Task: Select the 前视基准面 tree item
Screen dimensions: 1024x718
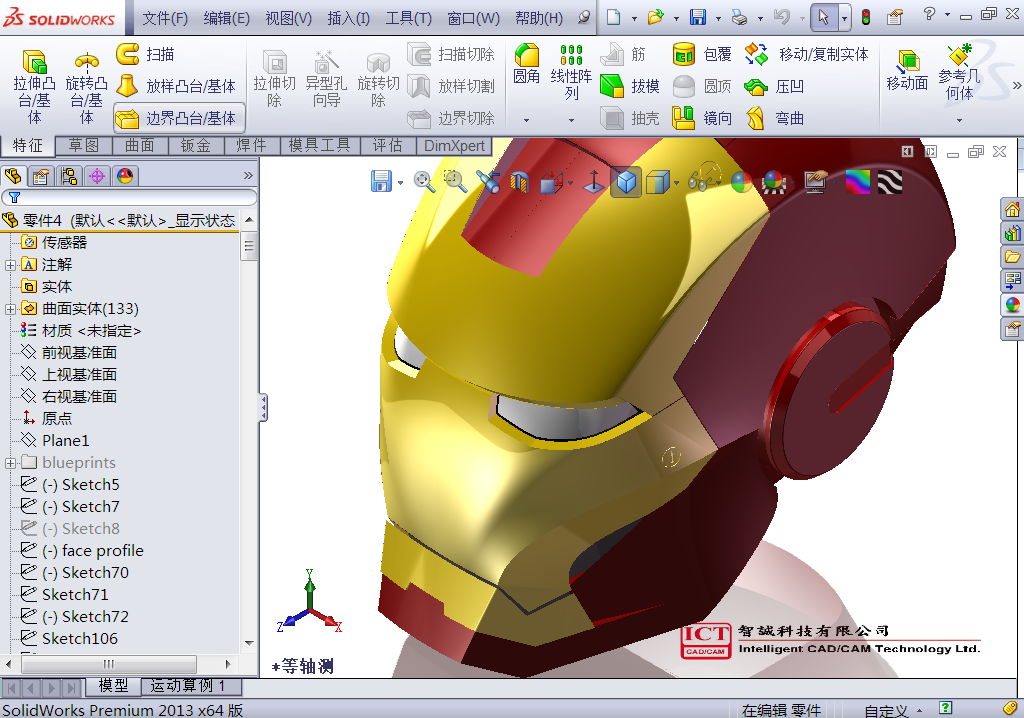Action: click(x=69, y=353)
